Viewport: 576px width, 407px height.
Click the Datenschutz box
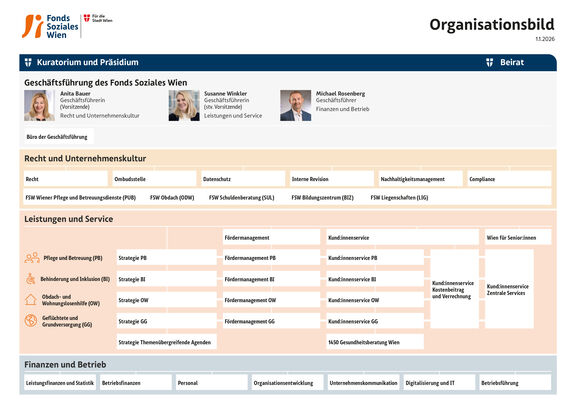[x=243, y=179]
